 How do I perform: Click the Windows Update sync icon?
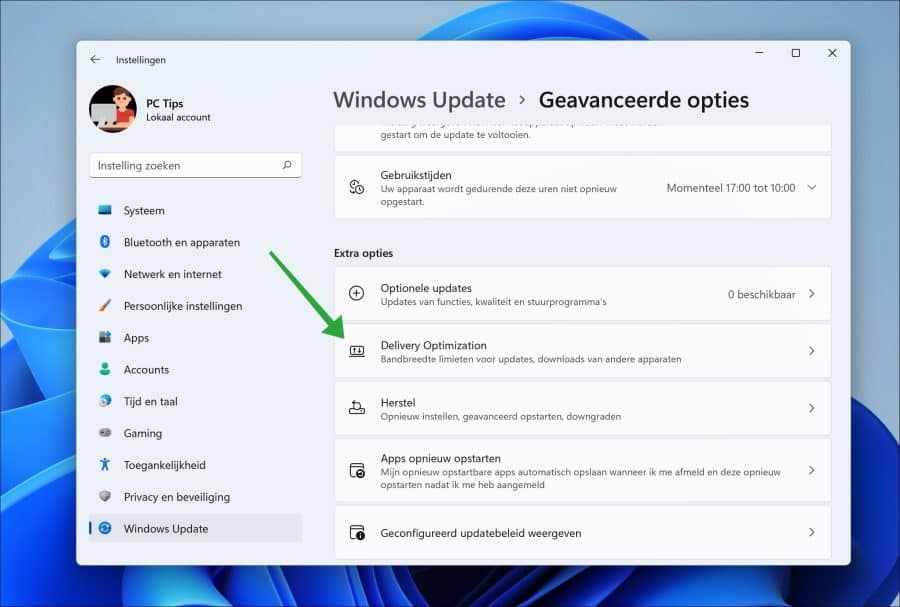point(105,528)
